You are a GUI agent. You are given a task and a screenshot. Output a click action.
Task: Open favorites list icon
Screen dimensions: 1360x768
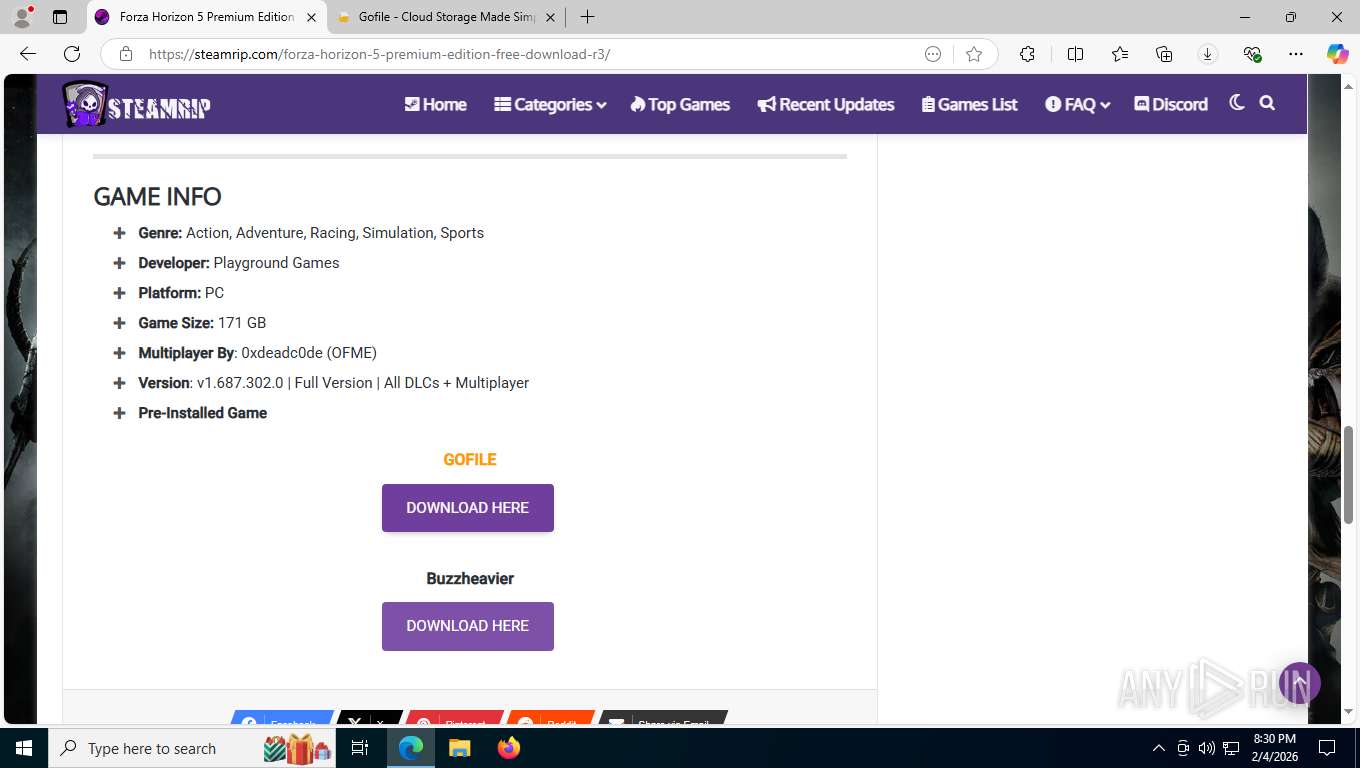tap(1120, 54)
